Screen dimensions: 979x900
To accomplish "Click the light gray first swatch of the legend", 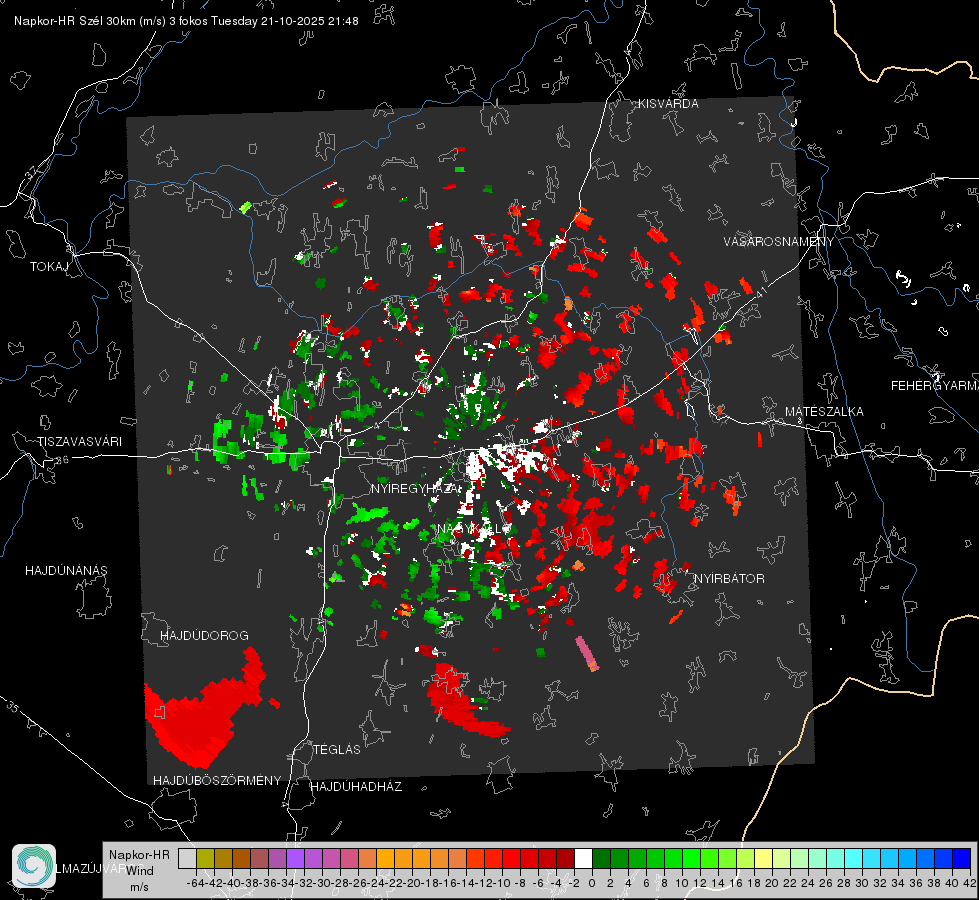I will pyautogui.click(x=187, y=858).
